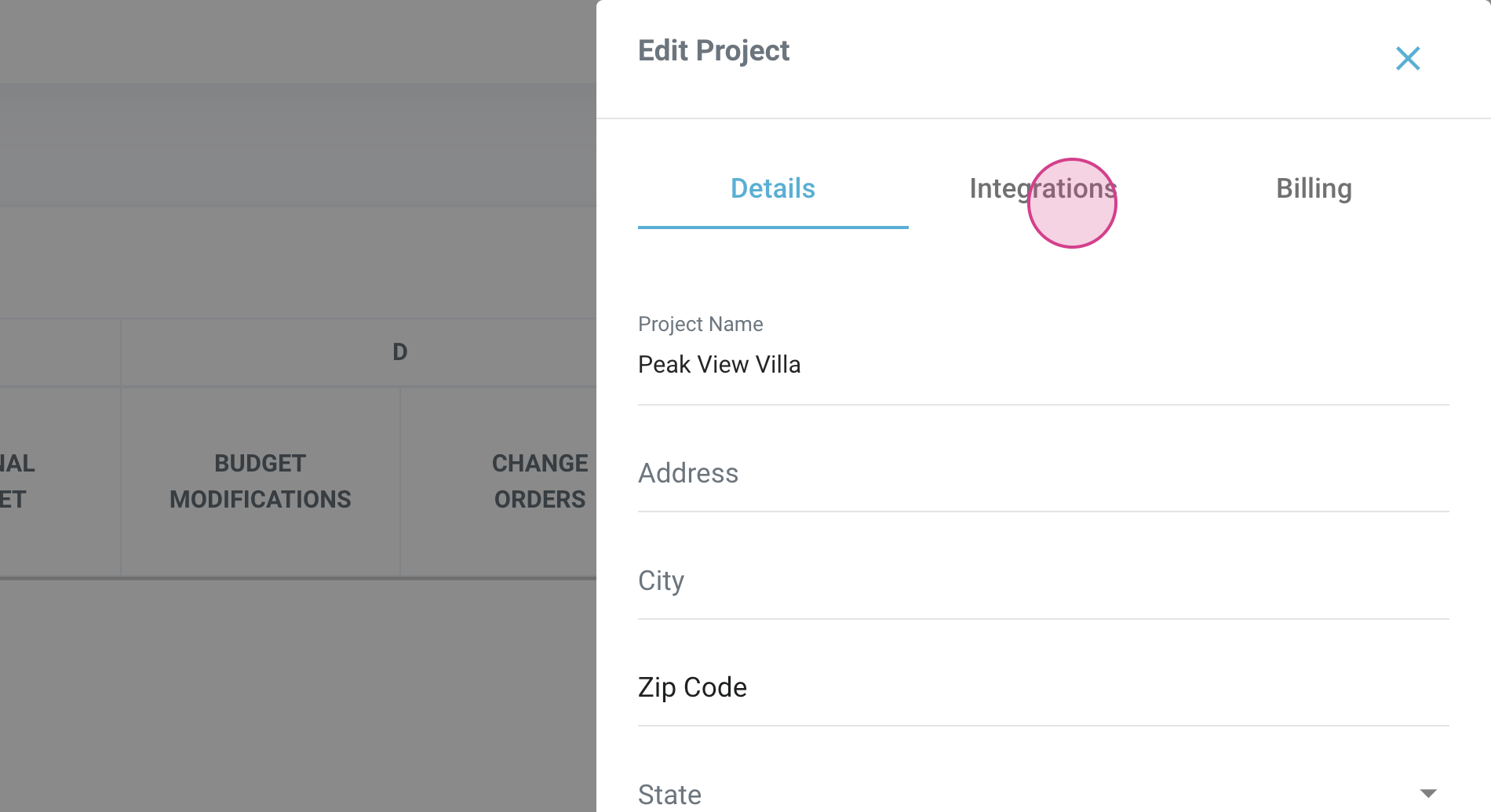The height and width of the screenshot is (812, 1491).
Task: Click the D column group header
Action: [399, 352]
